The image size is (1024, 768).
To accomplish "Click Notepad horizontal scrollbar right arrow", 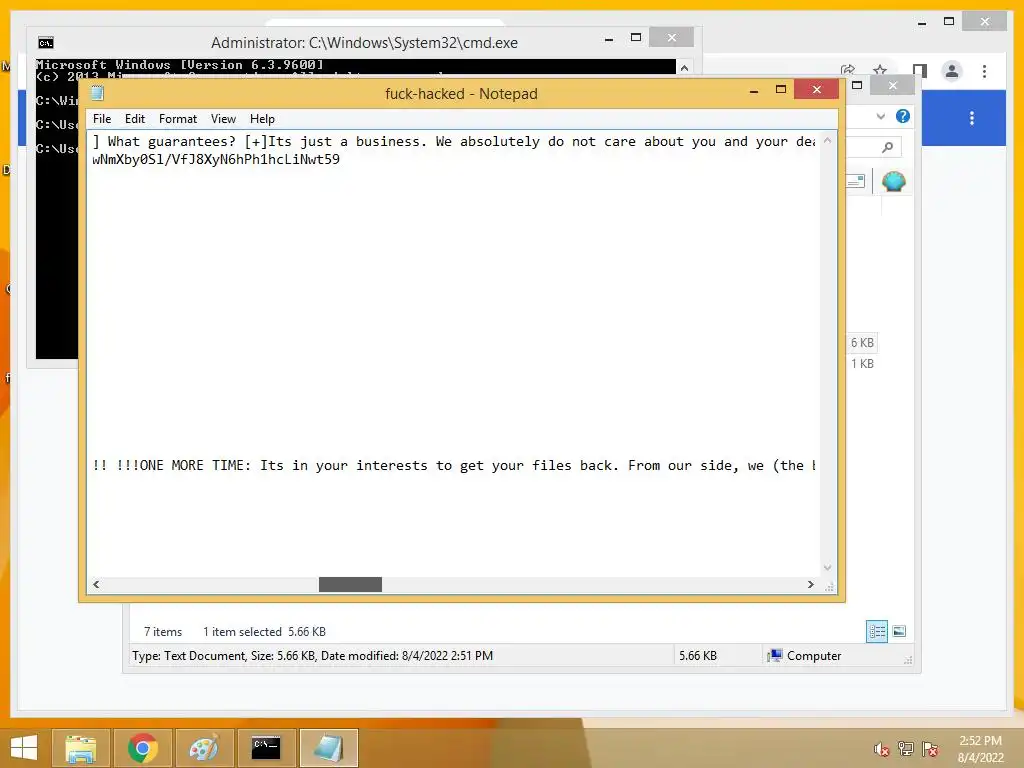I will pyautogui.click(x=810, y=584).
